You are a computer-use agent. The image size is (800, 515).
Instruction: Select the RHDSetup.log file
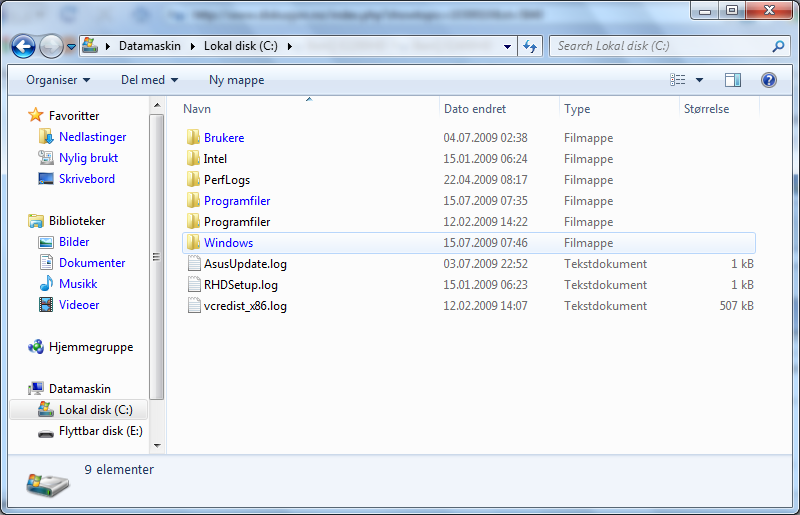(240, 285)
